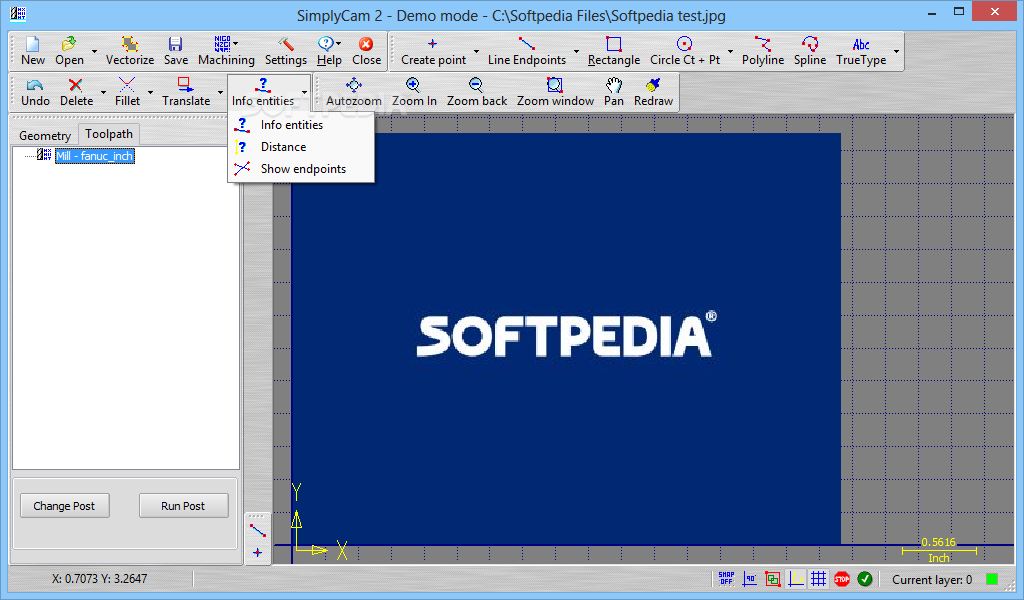Click the Undo button

point(35,92)
